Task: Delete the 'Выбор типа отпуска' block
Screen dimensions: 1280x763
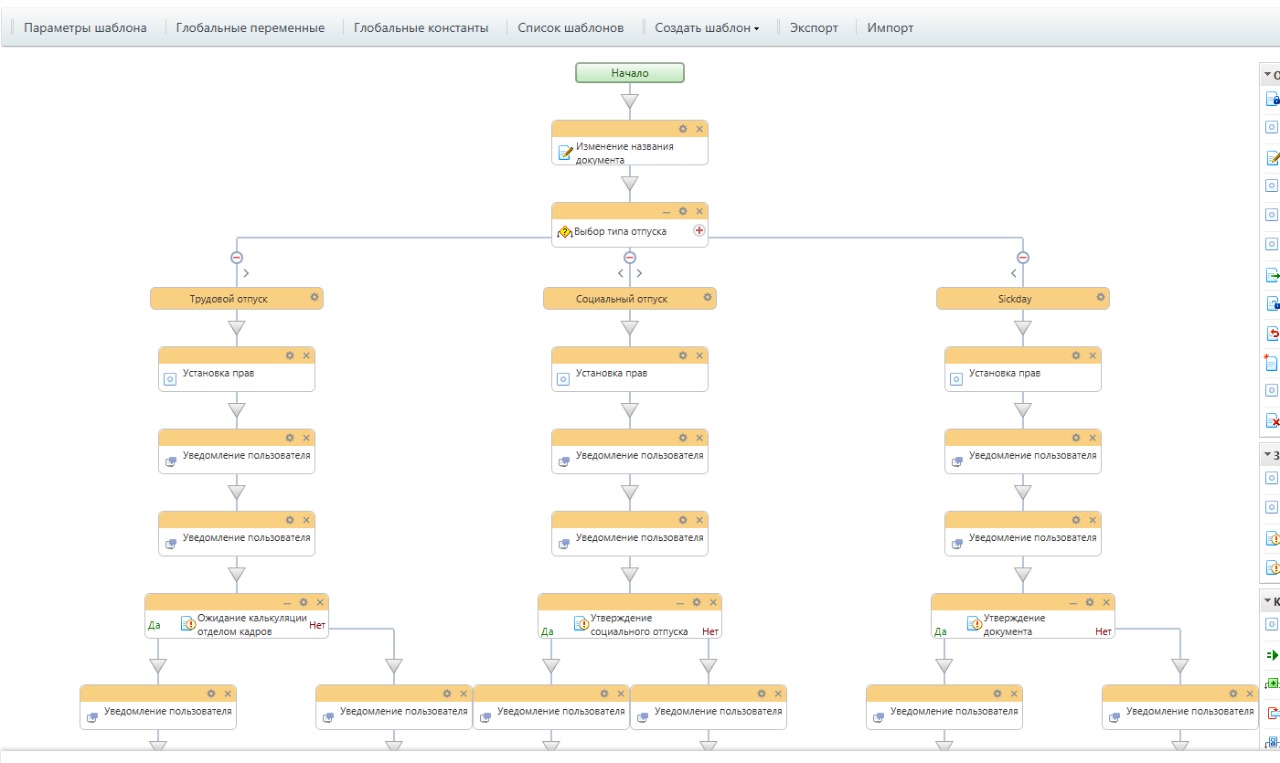Action: click(x=700, y=211)
